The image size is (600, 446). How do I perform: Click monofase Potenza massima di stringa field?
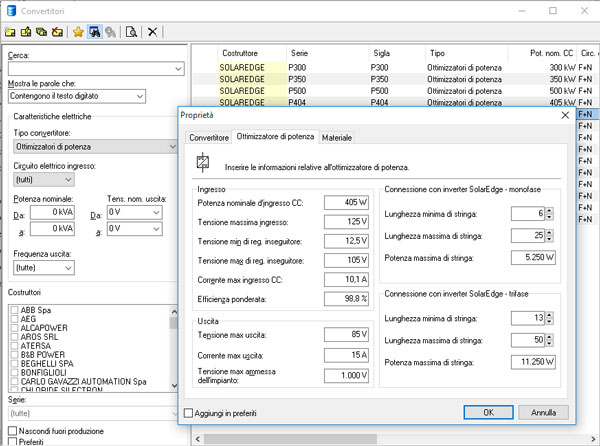(533, 257)
